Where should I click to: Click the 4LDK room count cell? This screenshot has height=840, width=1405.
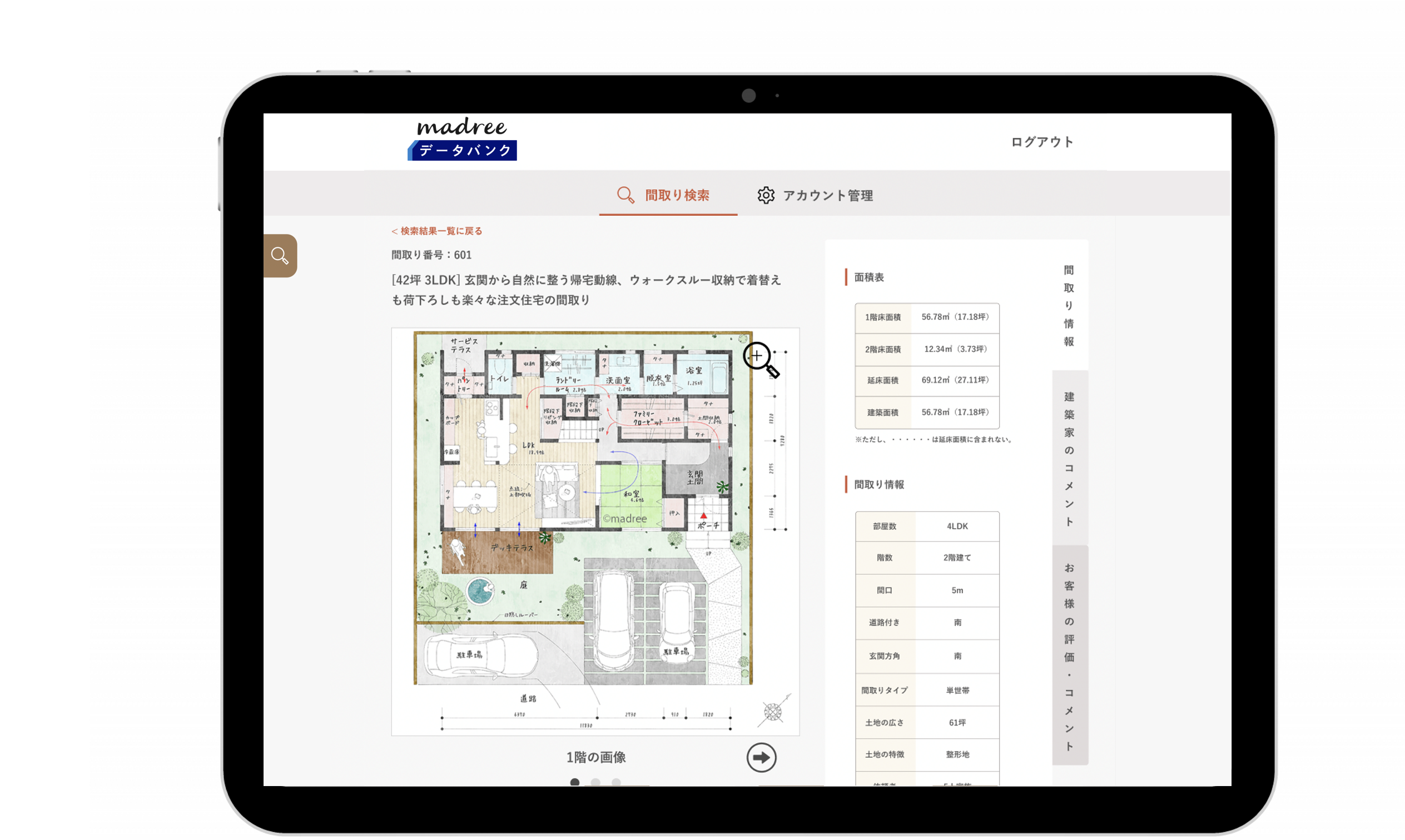[x=957, y=526]
